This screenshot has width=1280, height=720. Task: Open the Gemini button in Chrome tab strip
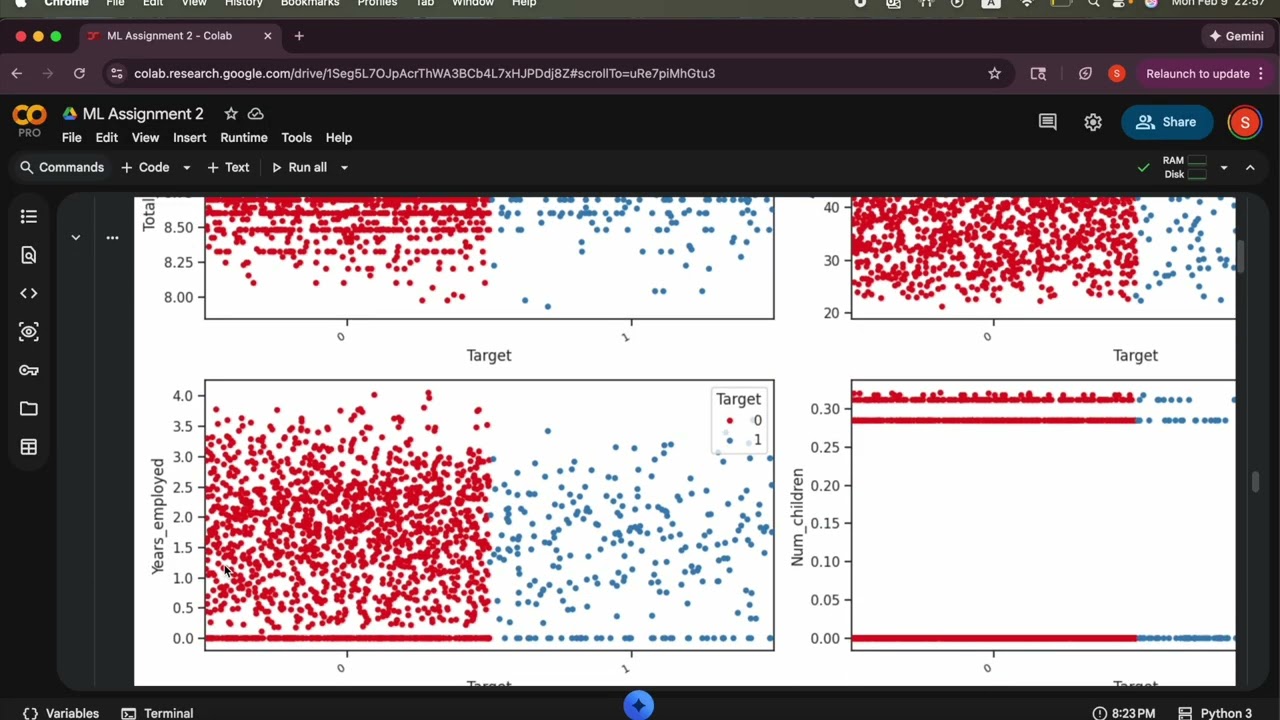click(x=1237, y=36)
